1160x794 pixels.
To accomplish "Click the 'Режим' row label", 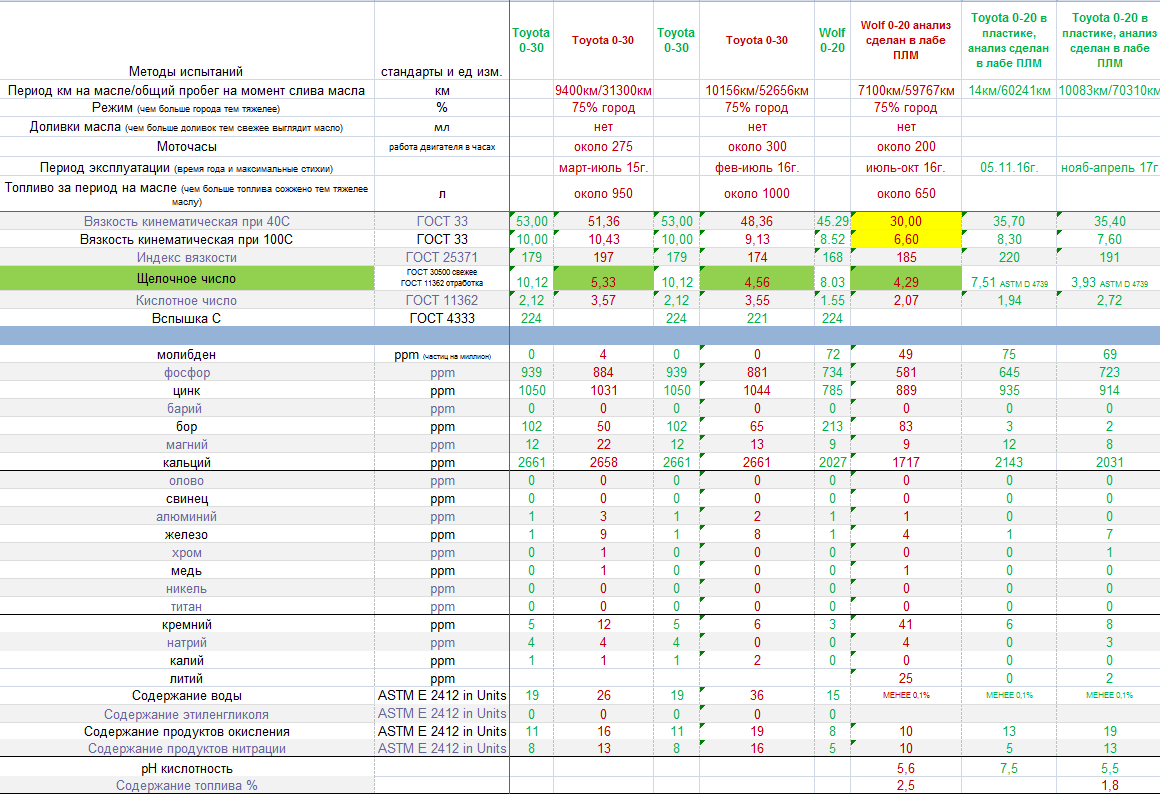I will pos(186,108).
